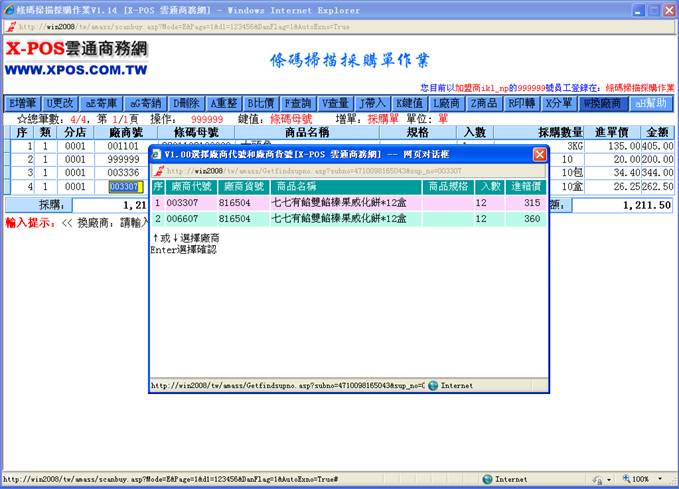Click the Internet zone globe icon in status bar
The width and height of the screenshot is (679, 489).
[x=487, y=479]
